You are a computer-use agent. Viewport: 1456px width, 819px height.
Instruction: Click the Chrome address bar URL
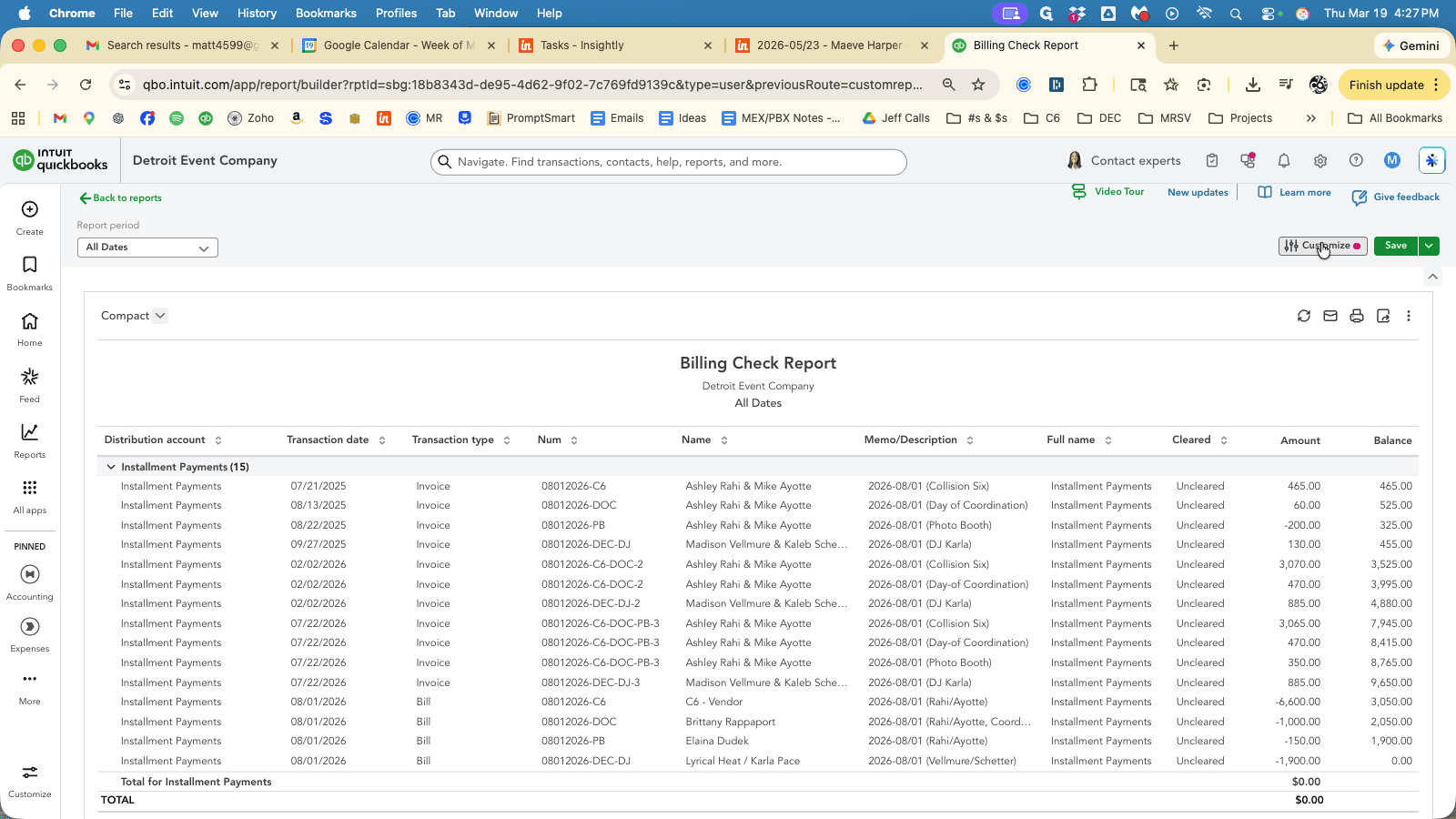tap(532, 85)
